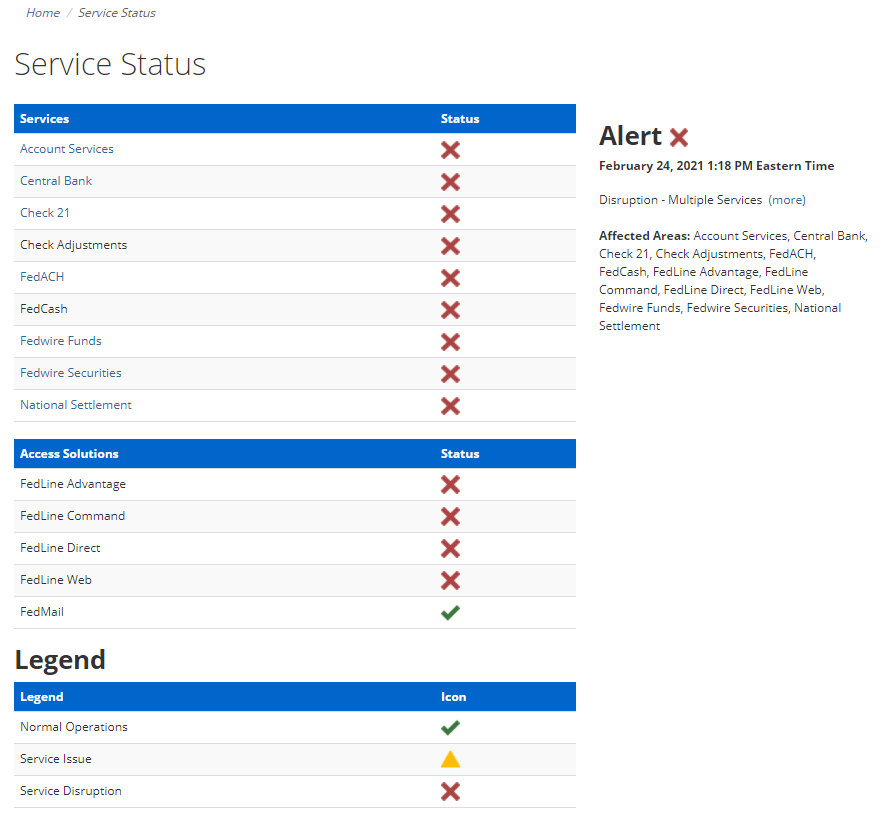Select the FedMail row text
882x817 pixels.
[42, 612]
